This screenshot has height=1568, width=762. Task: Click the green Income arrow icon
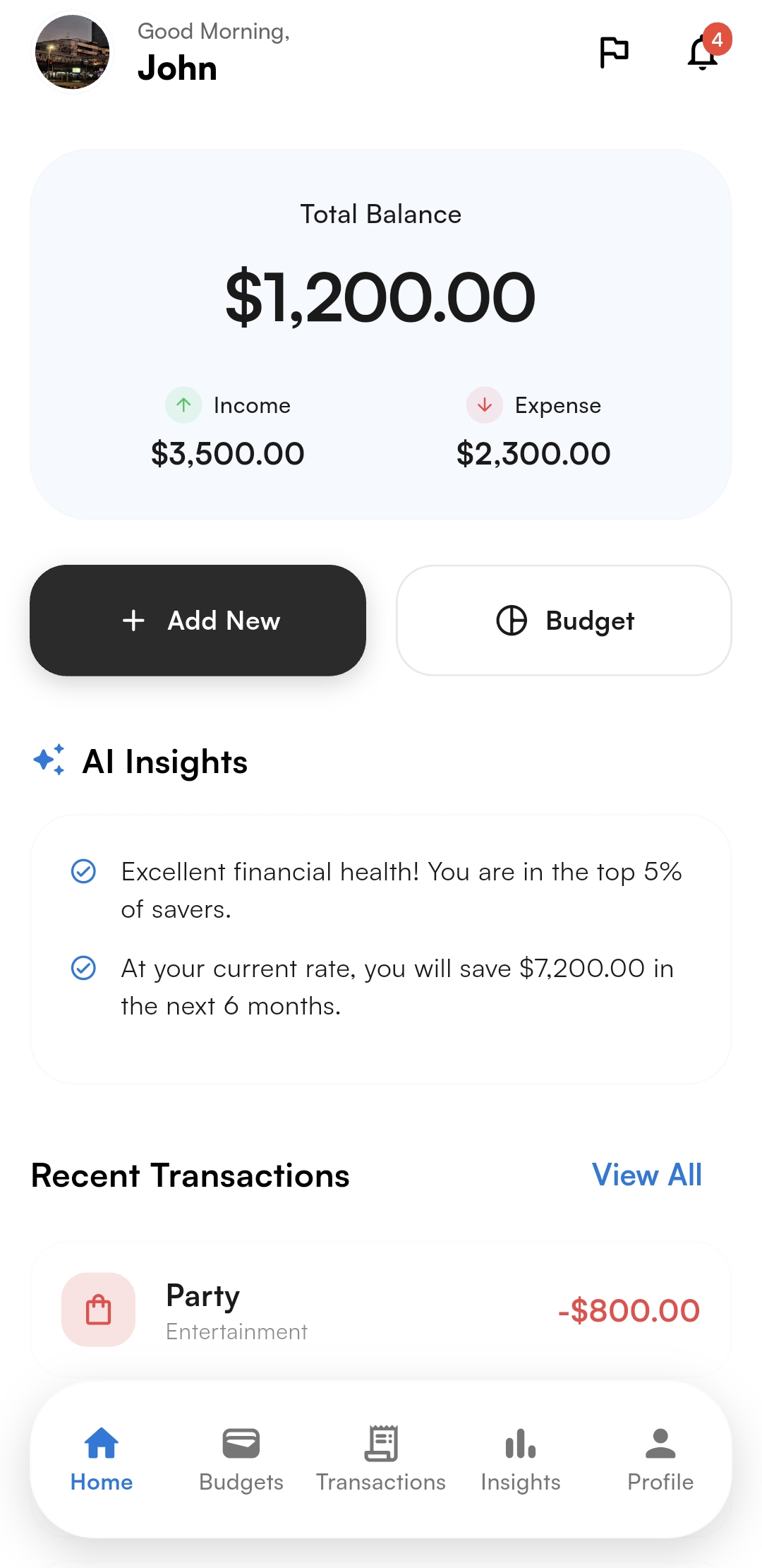point(183,405)
